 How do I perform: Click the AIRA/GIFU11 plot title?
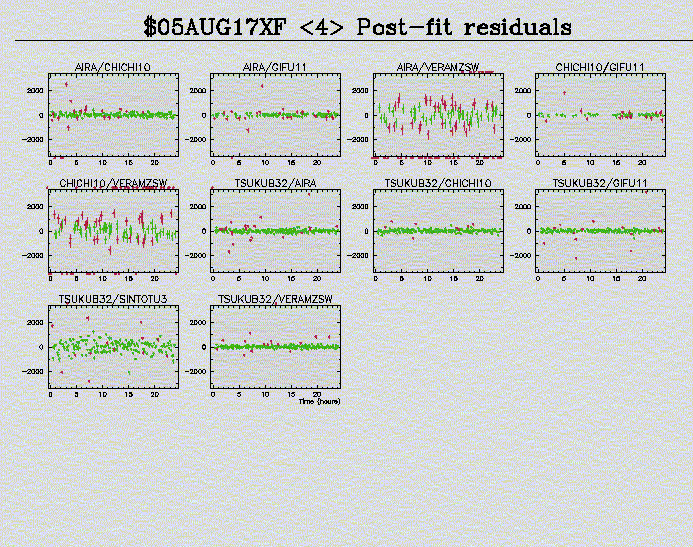(x=274, y=67)
